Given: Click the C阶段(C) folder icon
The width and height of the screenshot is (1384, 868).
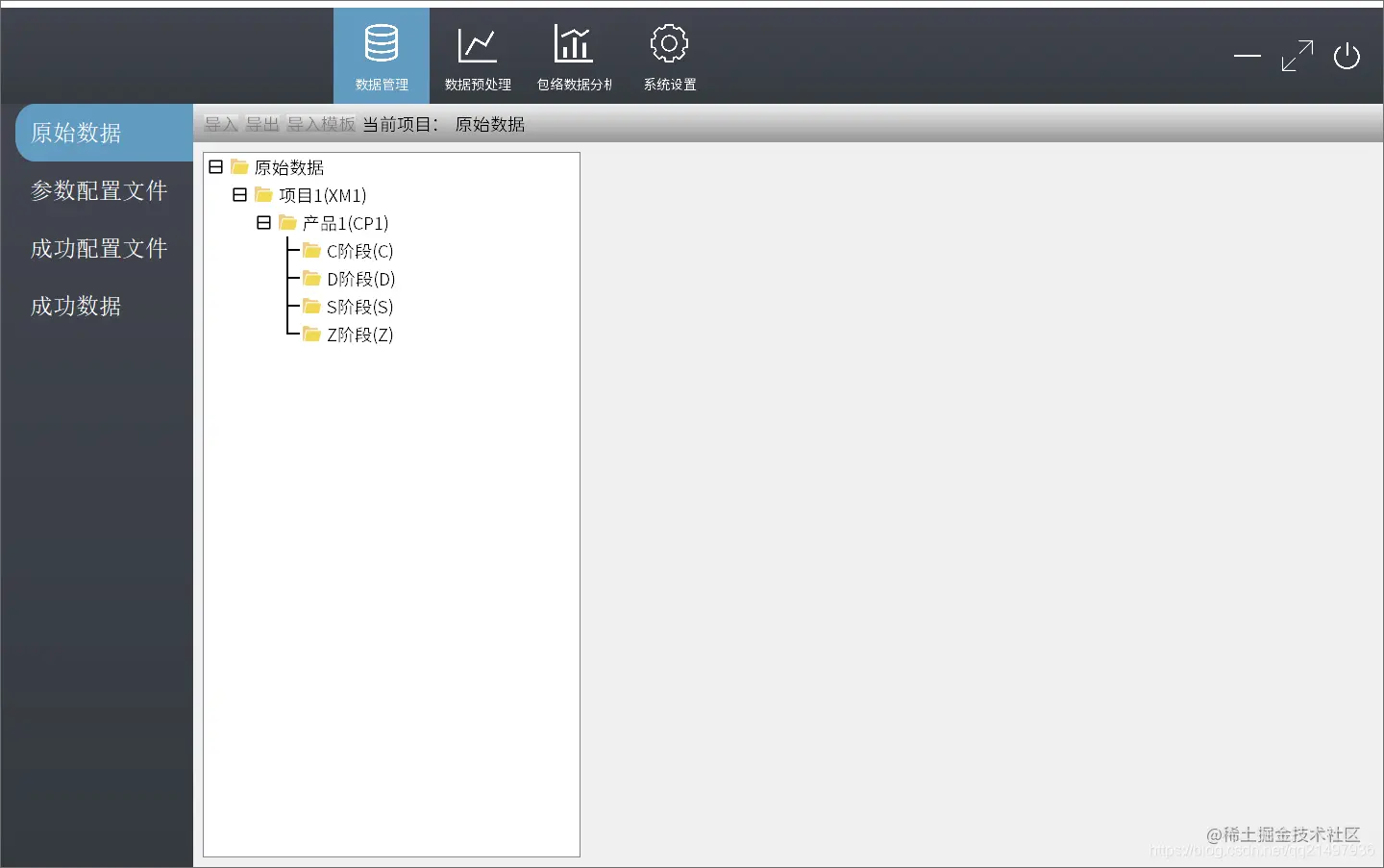Looking at the screenshot, I should click(312, 251).
